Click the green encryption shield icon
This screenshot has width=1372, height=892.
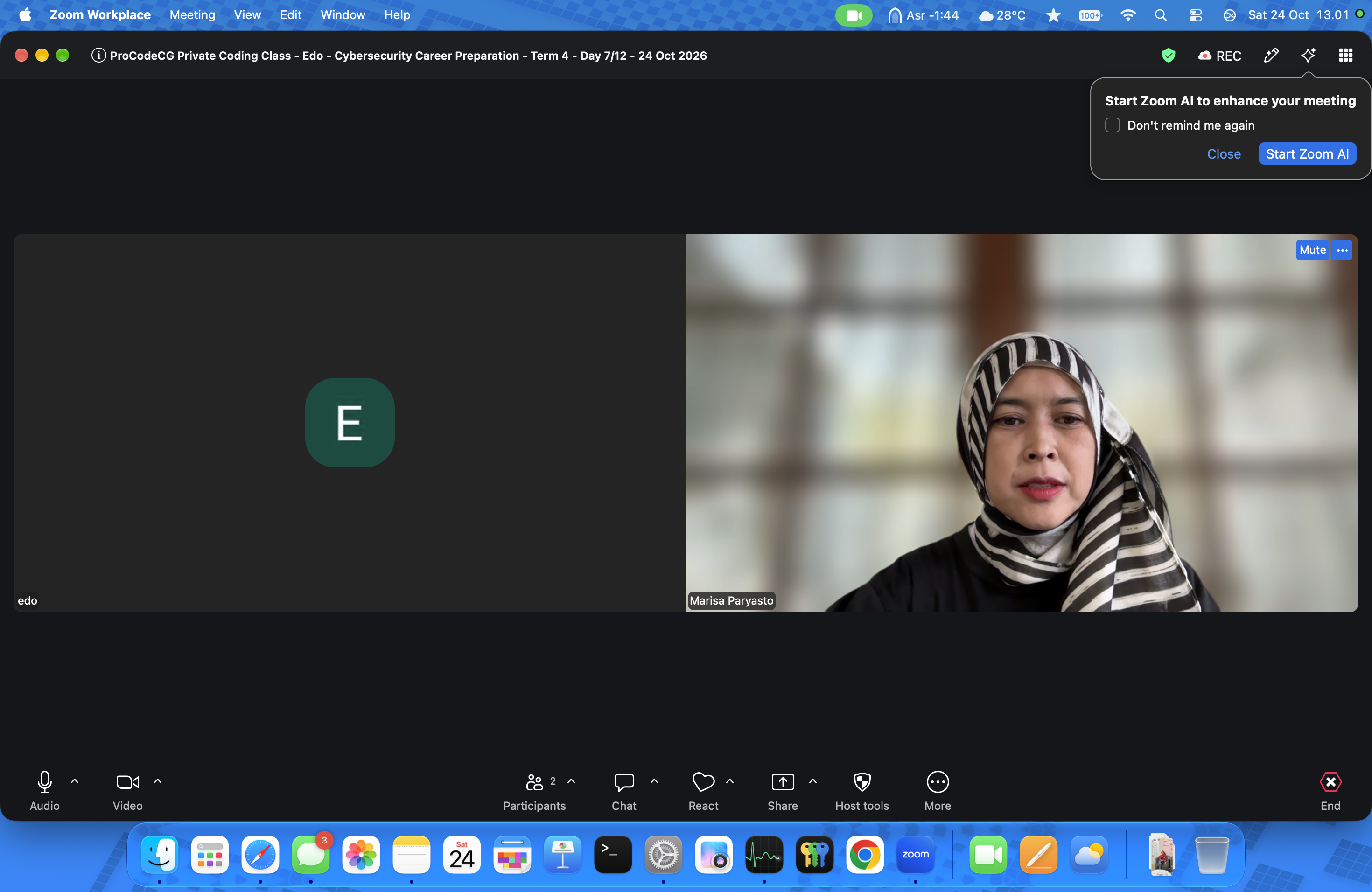tap(1168, 56)
